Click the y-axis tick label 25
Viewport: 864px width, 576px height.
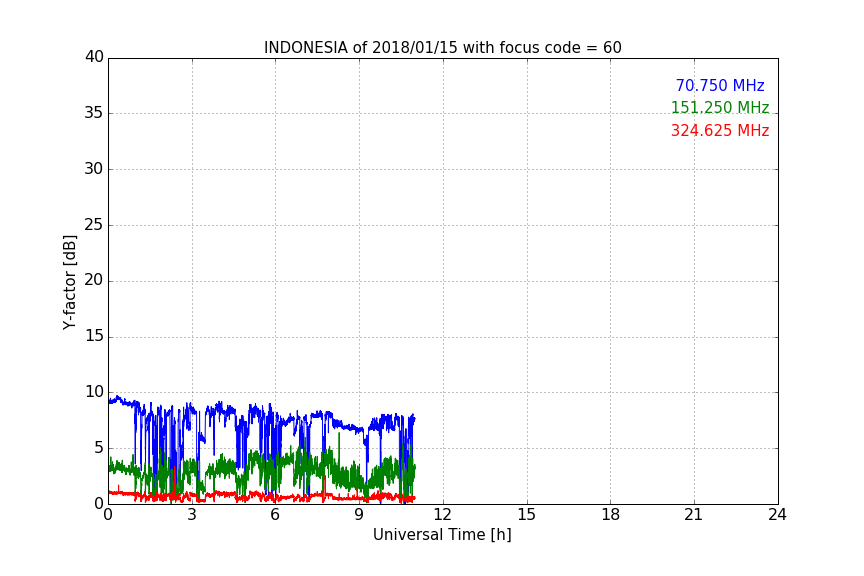(x=94, y=225)
